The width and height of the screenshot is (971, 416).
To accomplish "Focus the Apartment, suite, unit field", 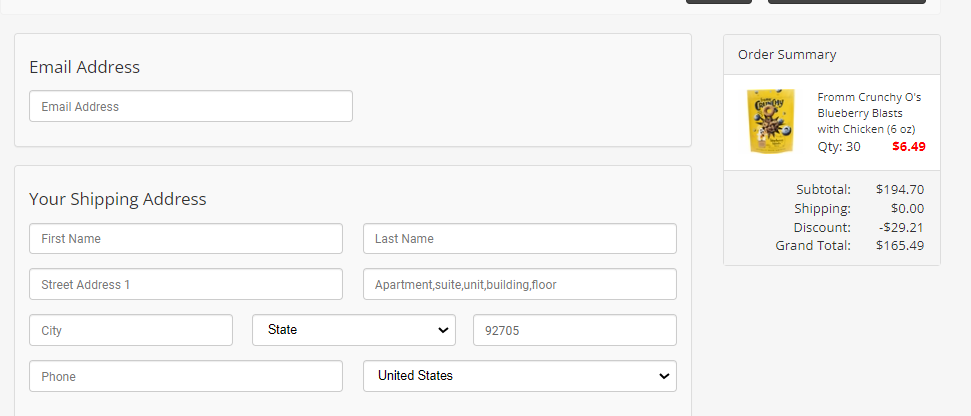I will (520, 284).
